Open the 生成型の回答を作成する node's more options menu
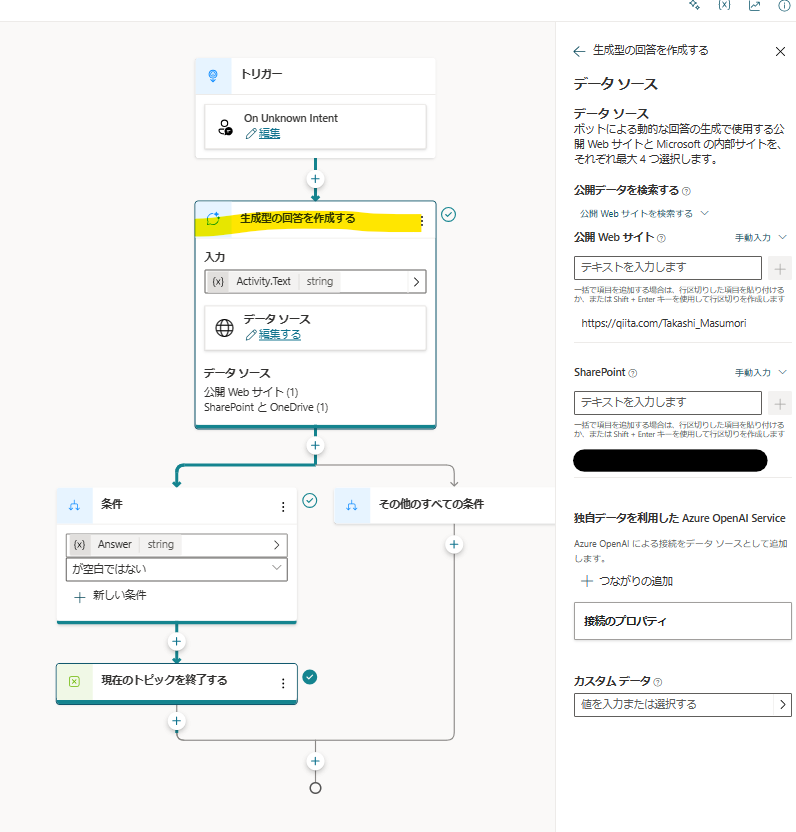 click(x=421, y=221)
